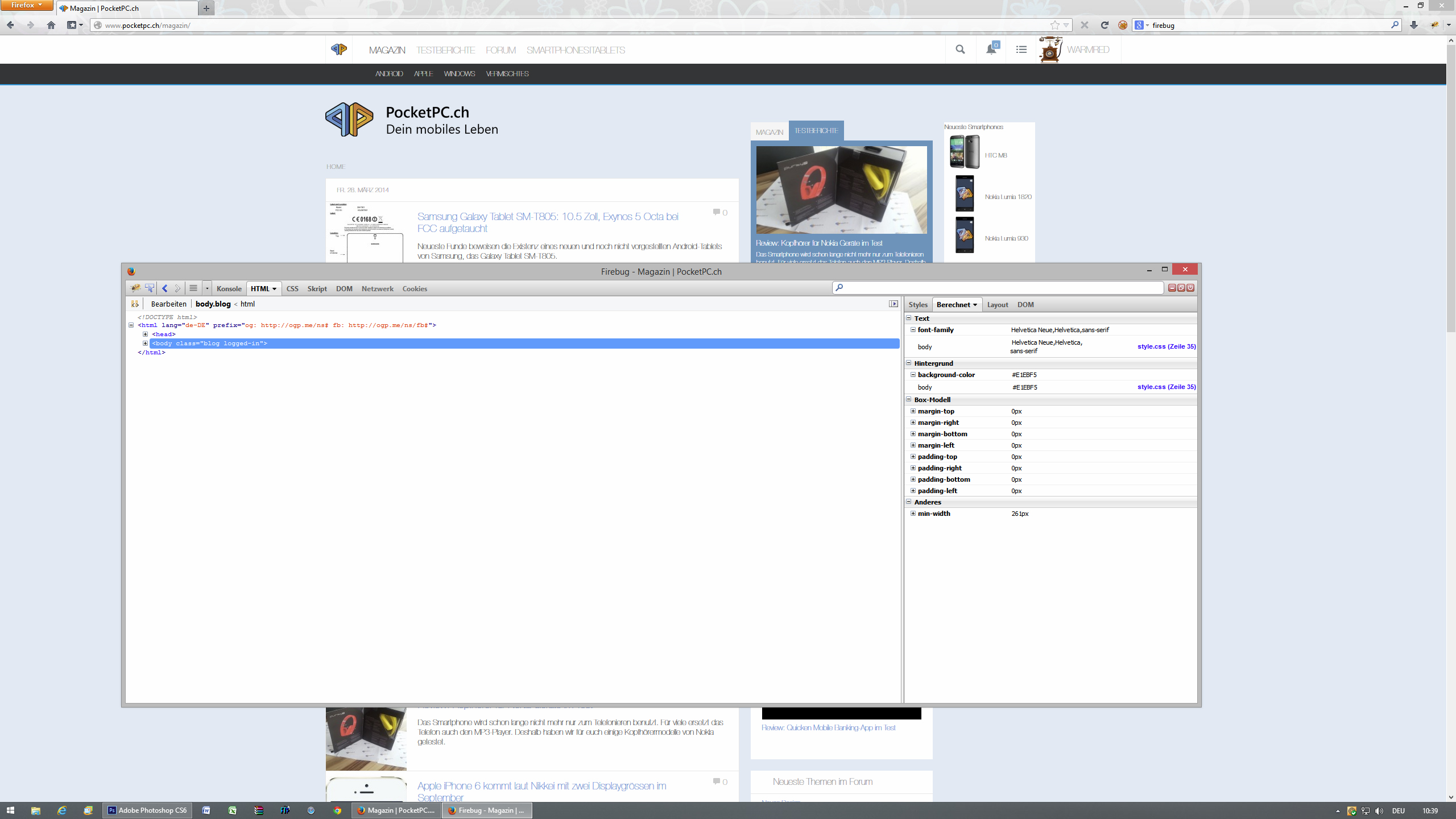This screenshot has width=1456, height=819.
Task: Open the Konsole tab in Firebug
Action: click(229, 289)
